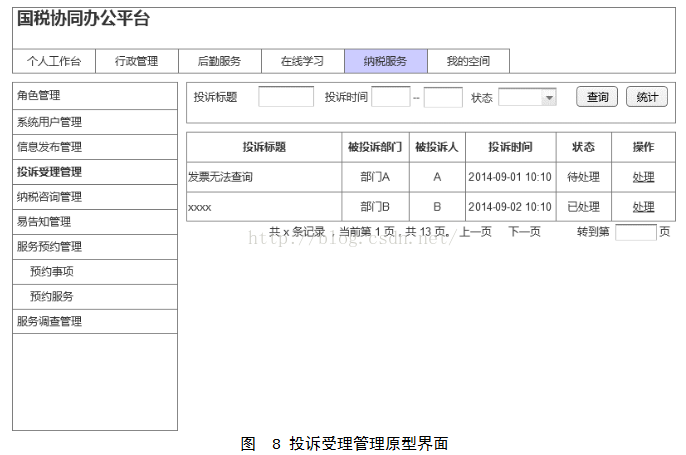Click the 待处理 status cell
Image resolution: width=686 pixels, height=455 pixels.
[x=584, y=177]
